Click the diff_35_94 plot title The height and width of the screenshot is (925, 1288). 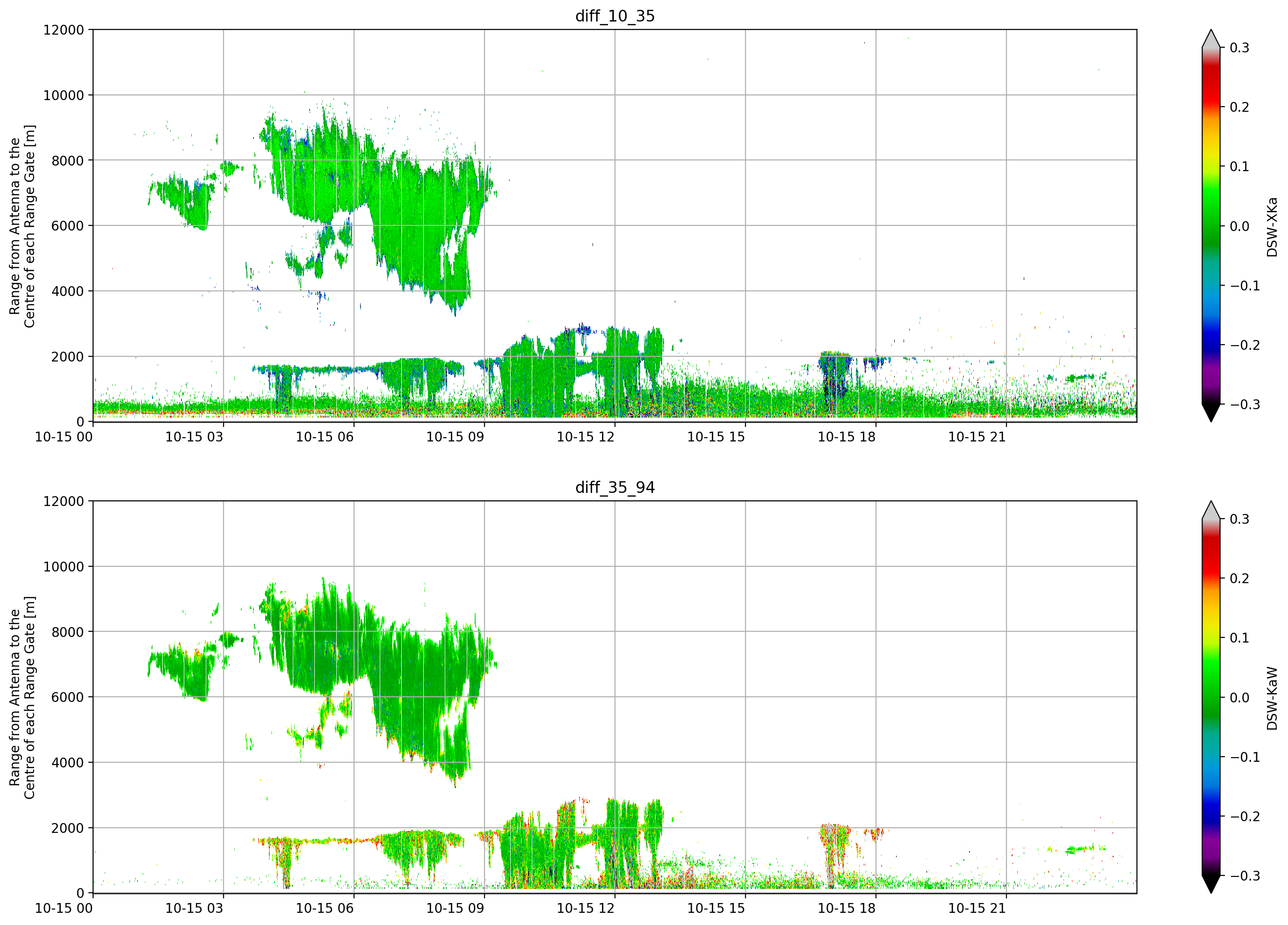tap(615, 487)
